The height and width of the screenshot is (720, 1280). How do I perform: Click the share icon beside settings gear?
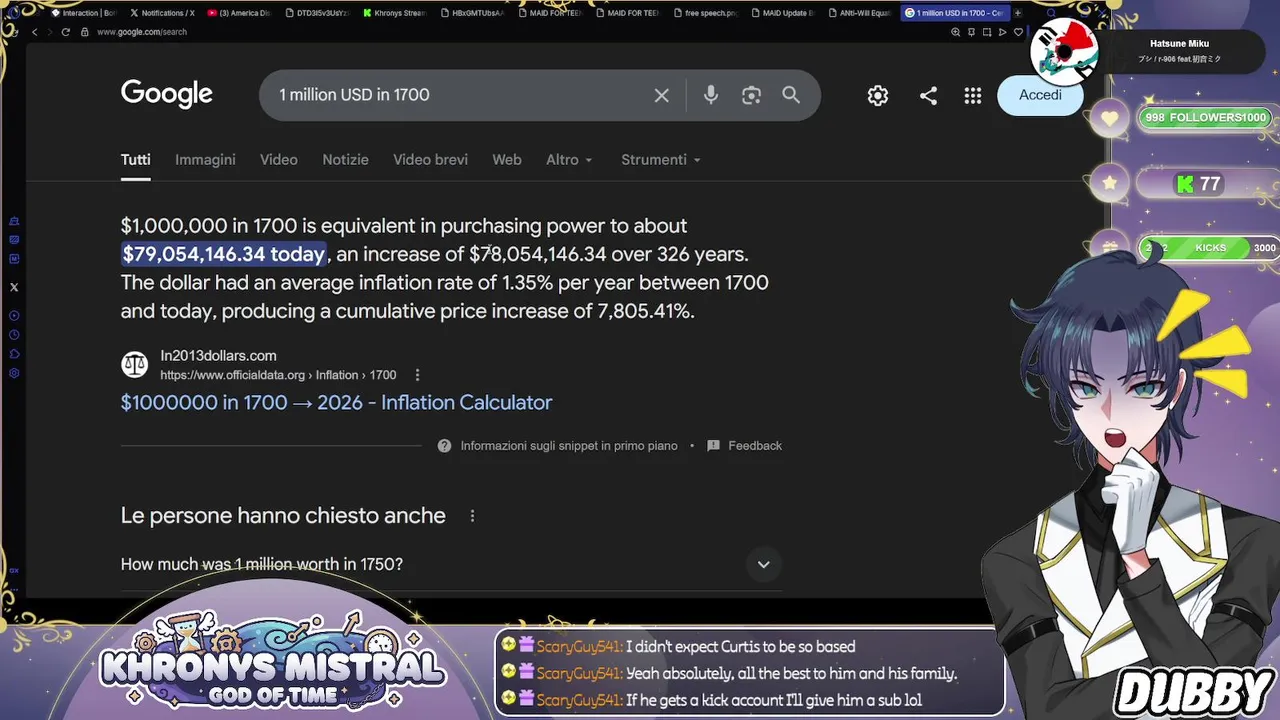coord(929,95)
